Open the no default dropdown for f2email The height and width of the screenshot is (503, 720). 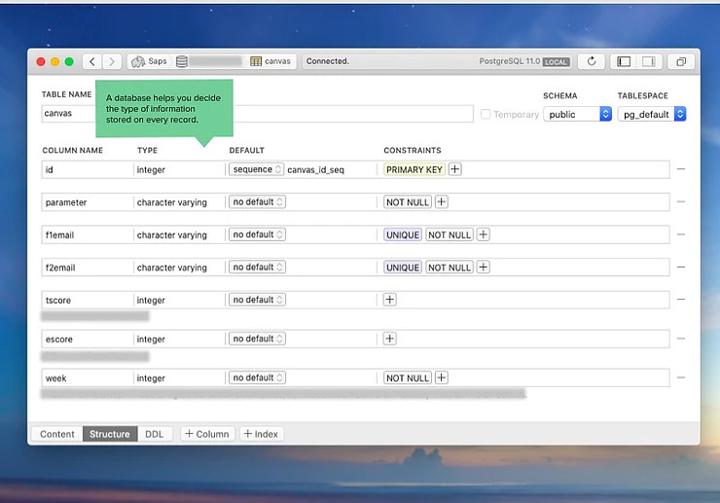[x=257, y=267]
